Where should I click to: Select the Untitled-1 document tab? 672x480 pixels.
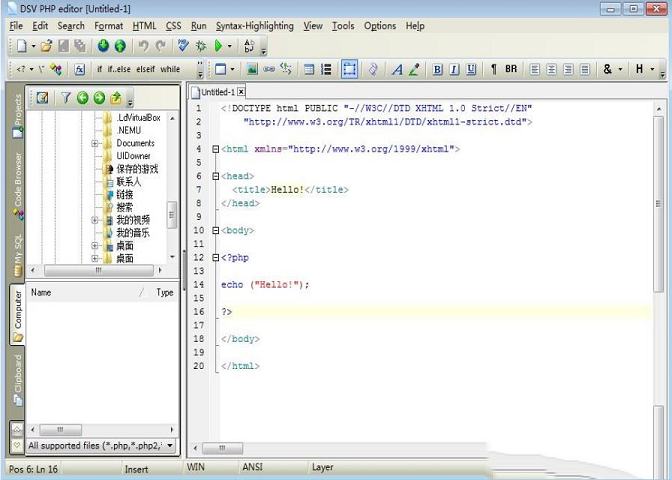218,92
